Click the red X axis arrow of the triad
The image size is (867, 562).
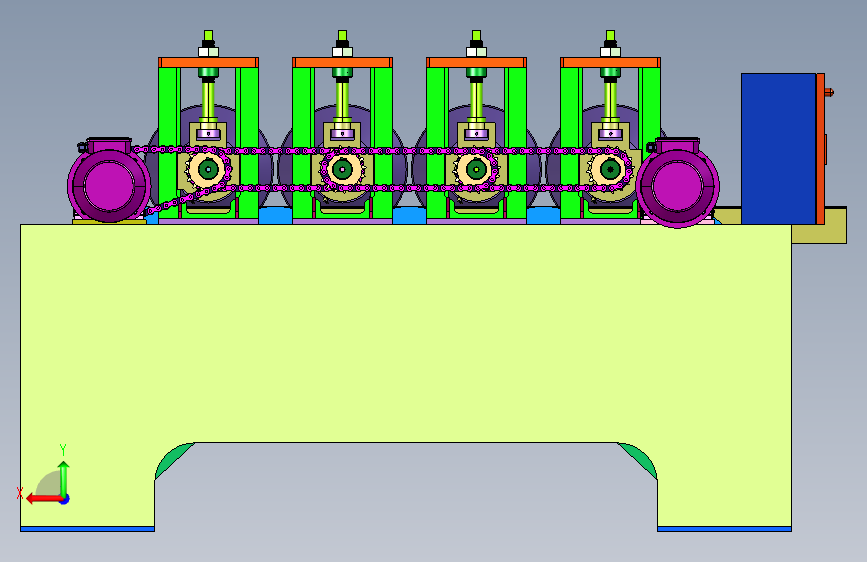(x=43, y=499)
